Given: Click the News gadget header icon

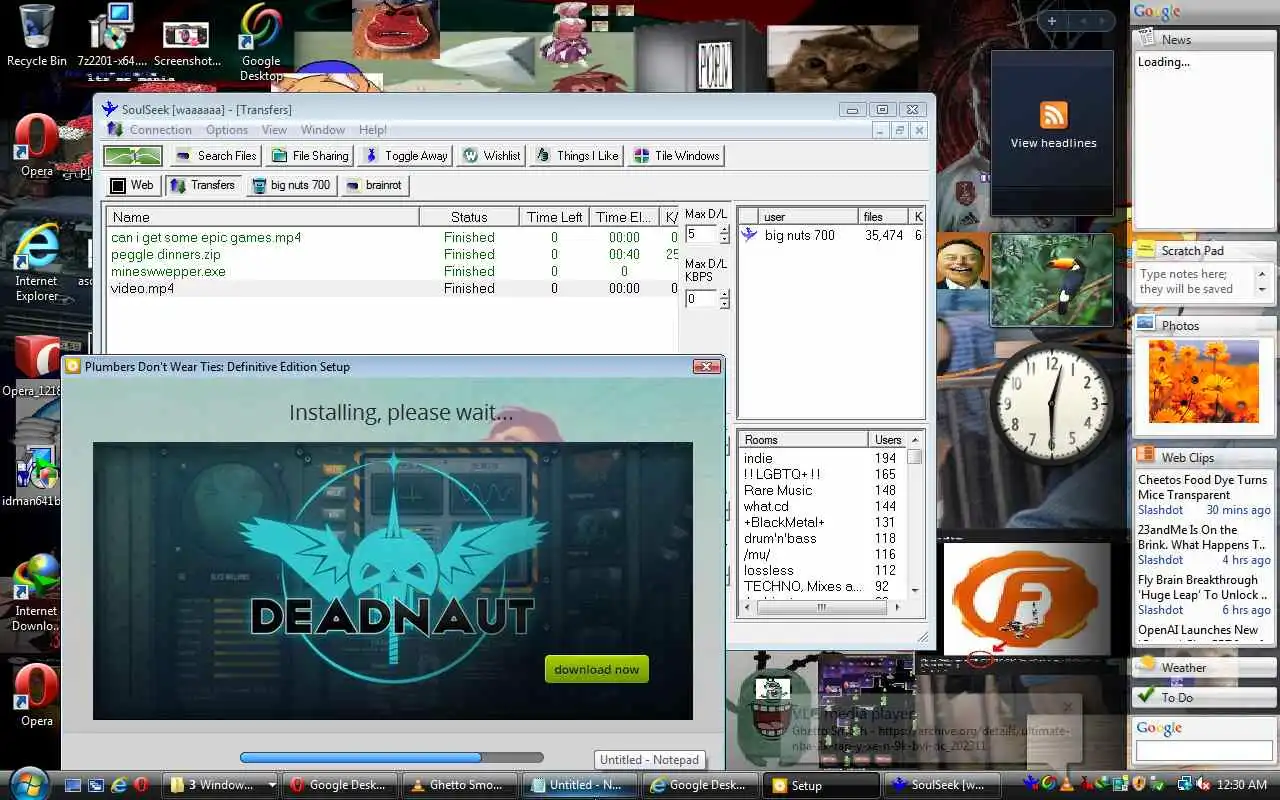Looking at the screenshot, I should pos(1147,39).
